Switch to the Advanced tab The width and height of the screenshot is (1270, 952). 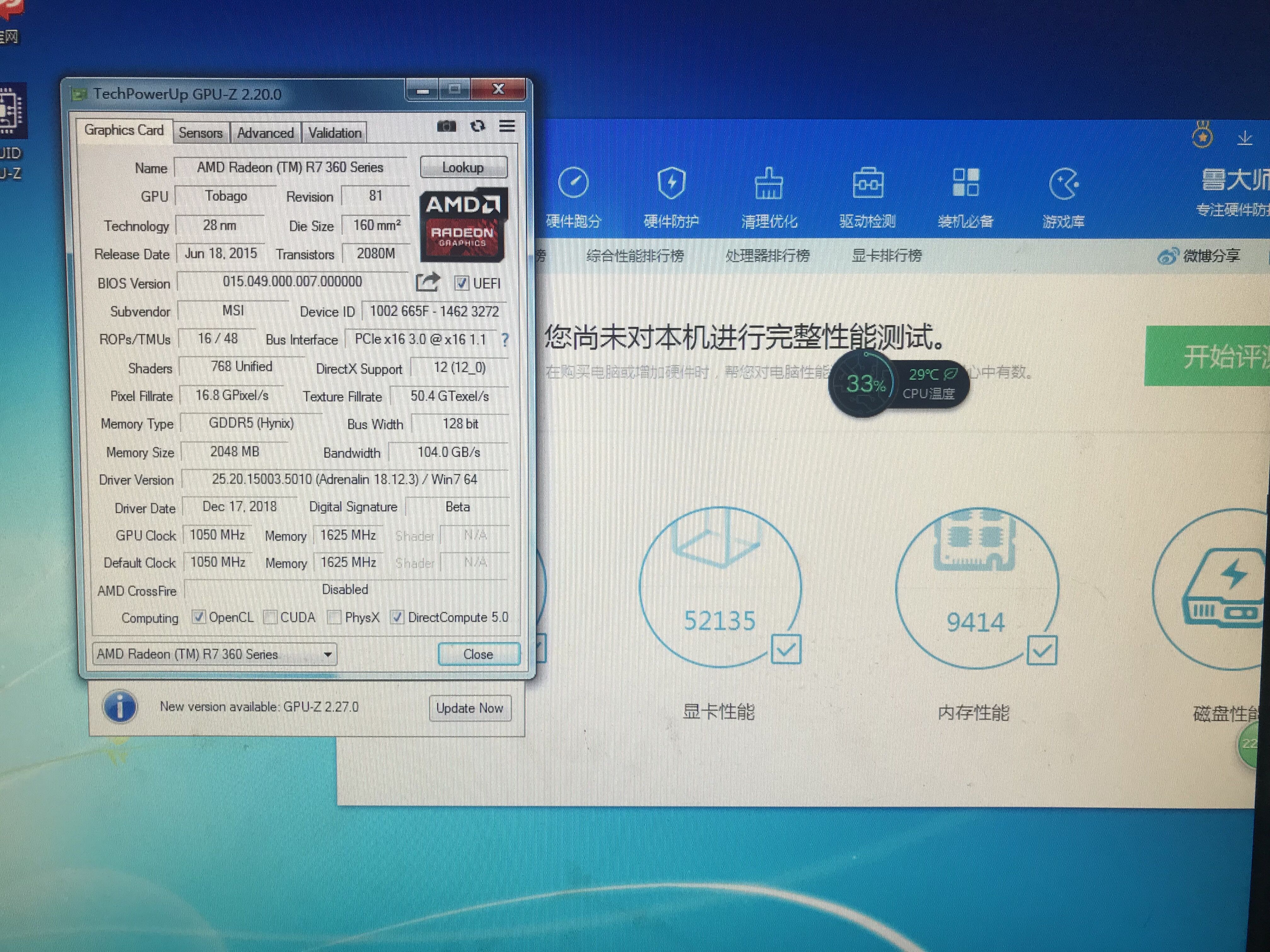click(265, 133)
